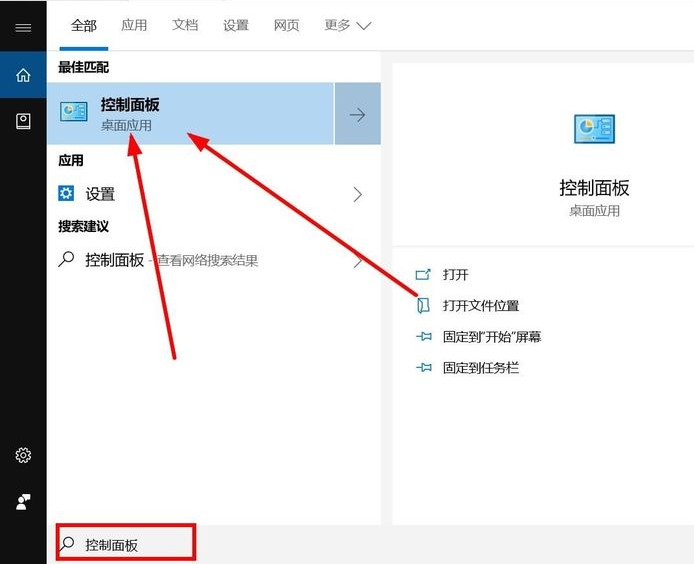Click the magnifier icon in search box
The height and width of the screenshot is (564, 694).
point(68,544)
